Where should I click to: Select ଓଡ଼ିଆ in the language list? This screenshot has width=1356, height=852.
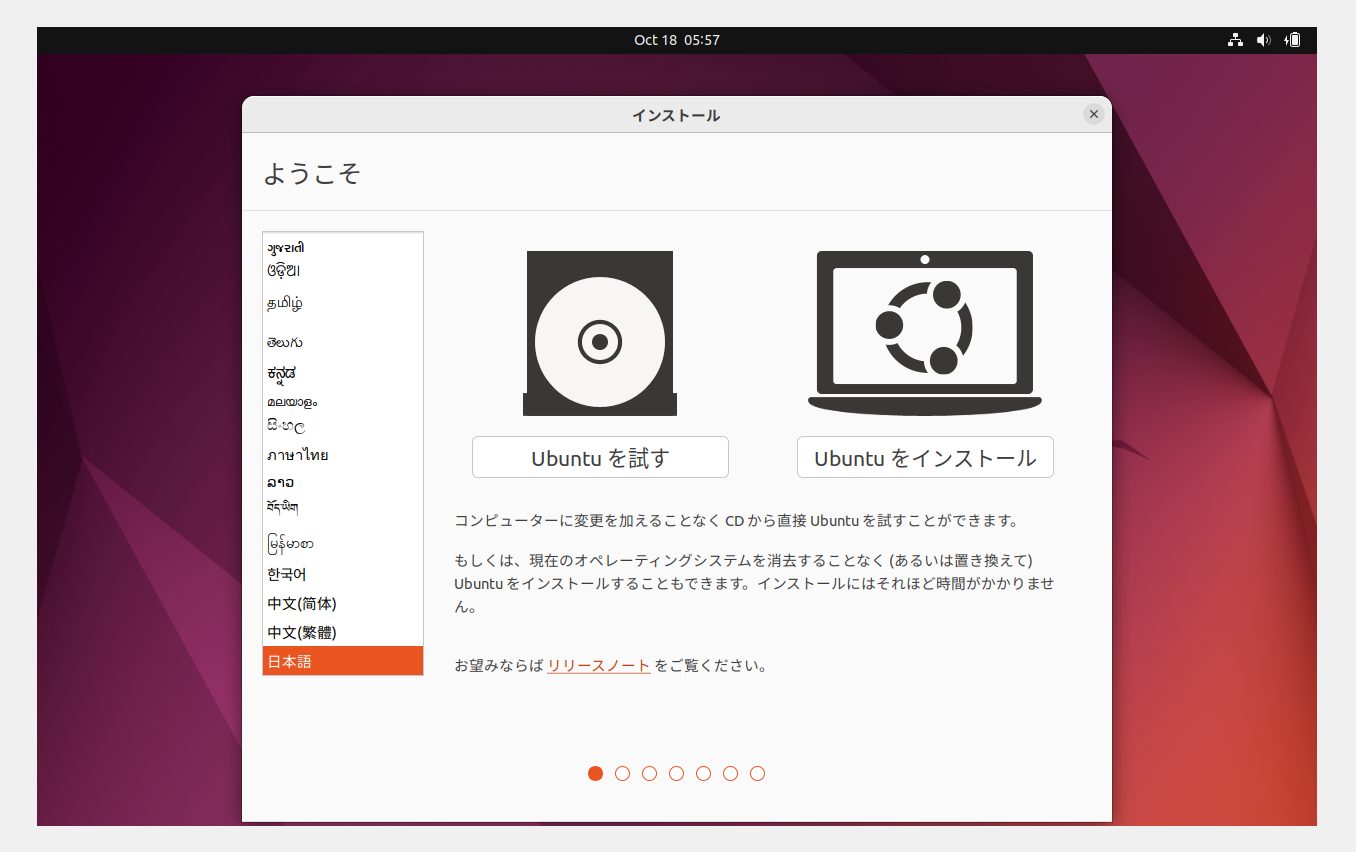[343, 270]
